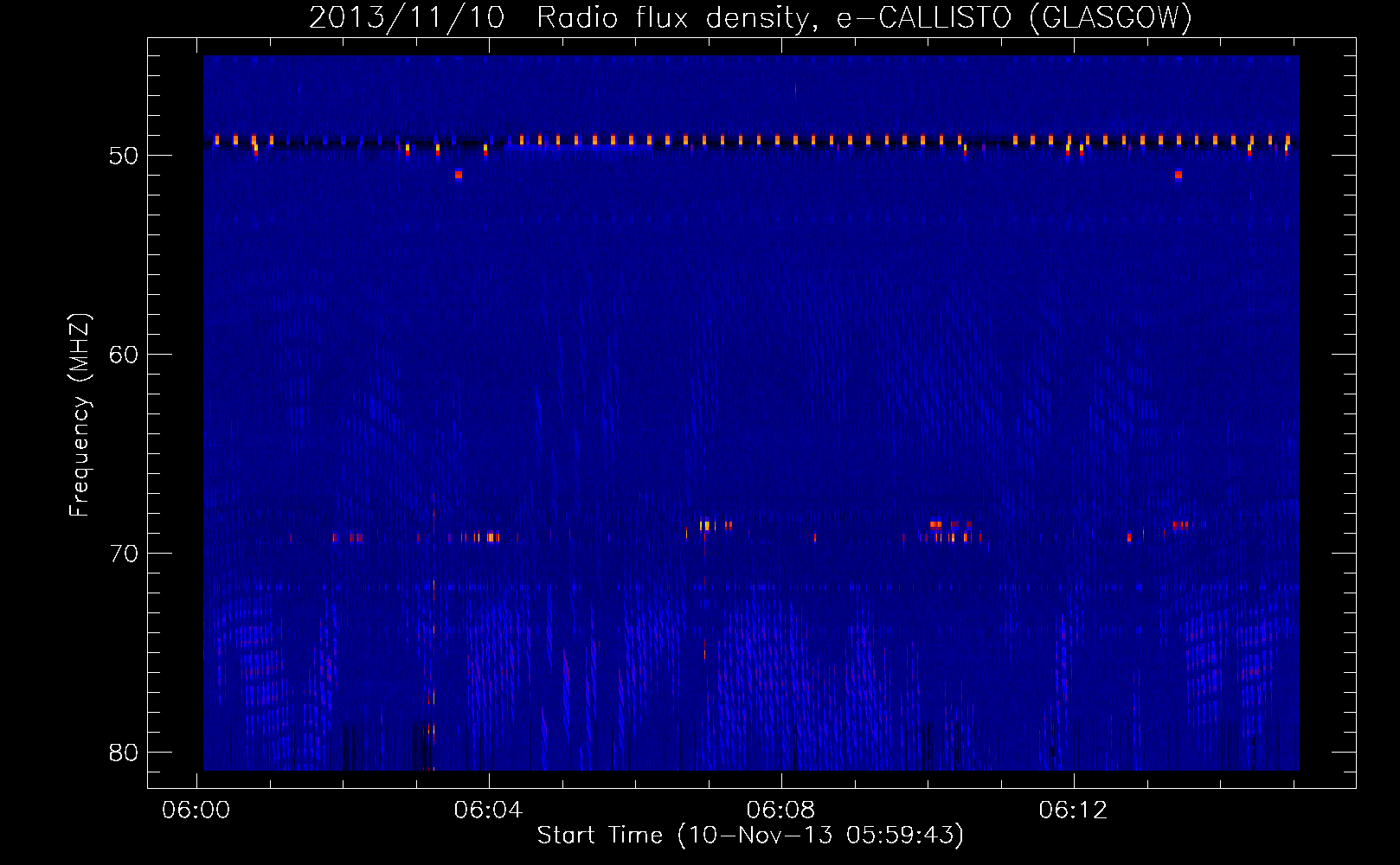Click the plot title '2013/11/10 Radio flux density, e-CALLISTO (GLASGOW)'
The width and height of the screenshot is (1400, 865).
[750, 17]
